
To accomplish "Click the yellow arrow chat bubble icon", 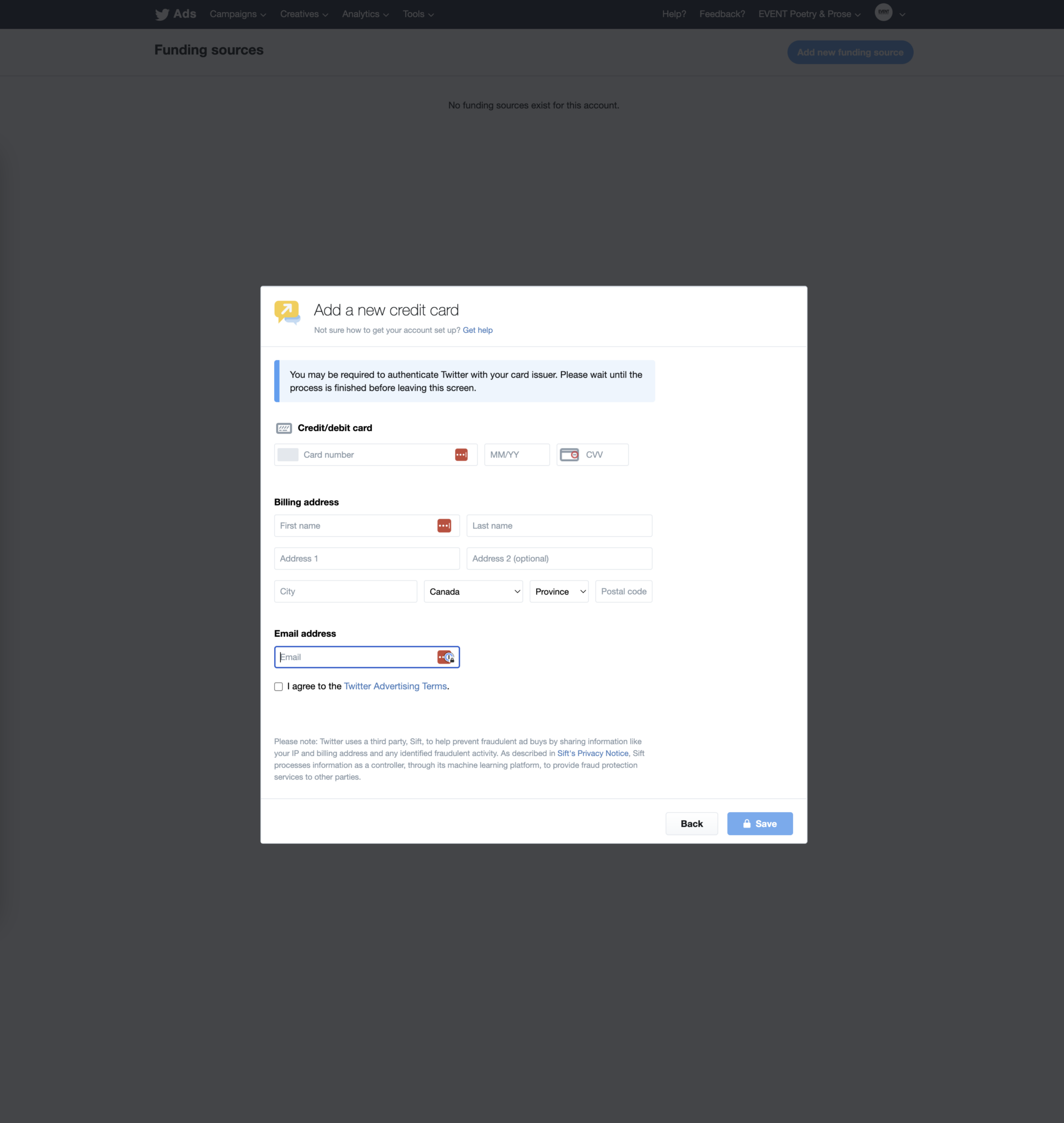I will 287,312.
